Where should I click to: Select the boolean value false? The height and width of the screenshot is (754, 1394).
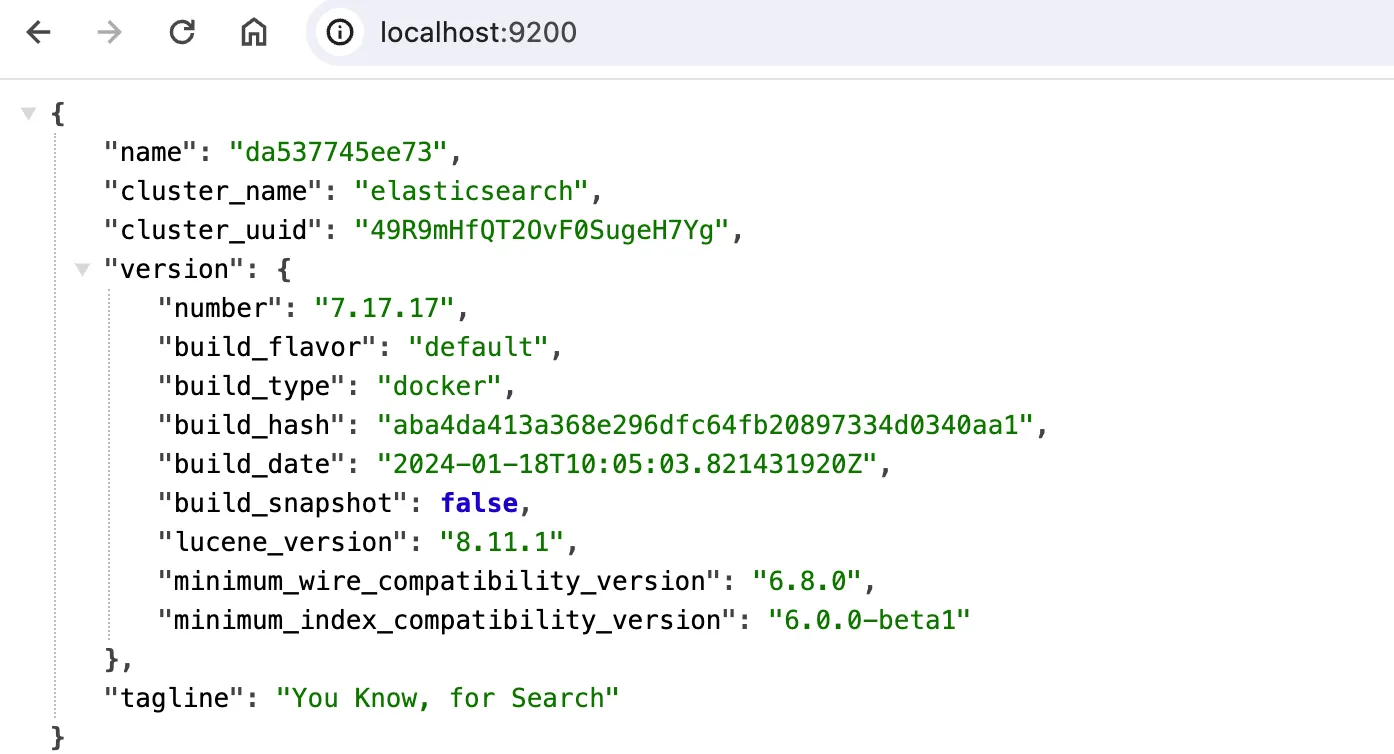pyautogui.click(x=479, y=503)
